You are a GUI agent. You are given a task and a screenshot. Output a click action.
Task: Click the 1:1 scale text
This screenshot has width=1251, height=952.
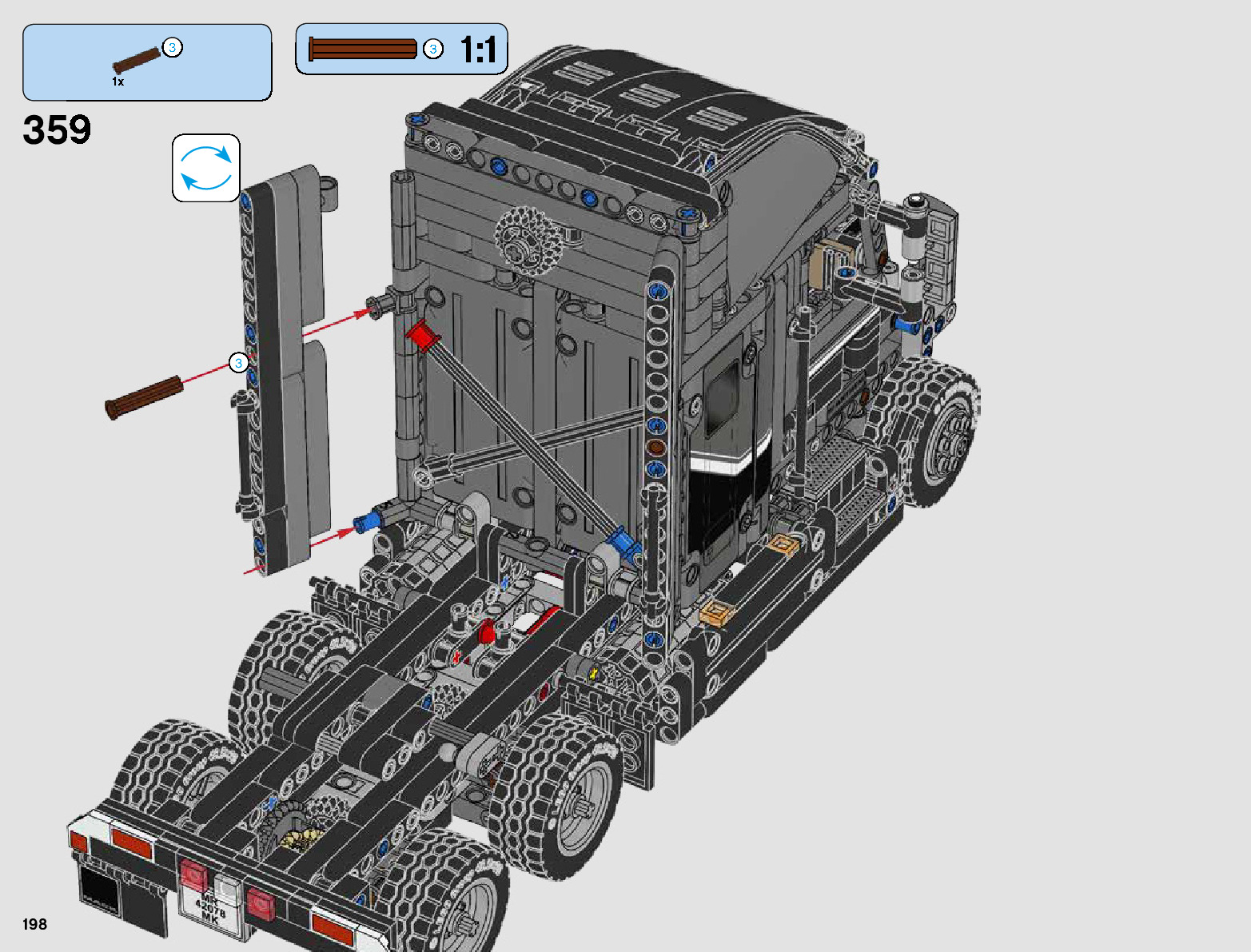(478, 50)
